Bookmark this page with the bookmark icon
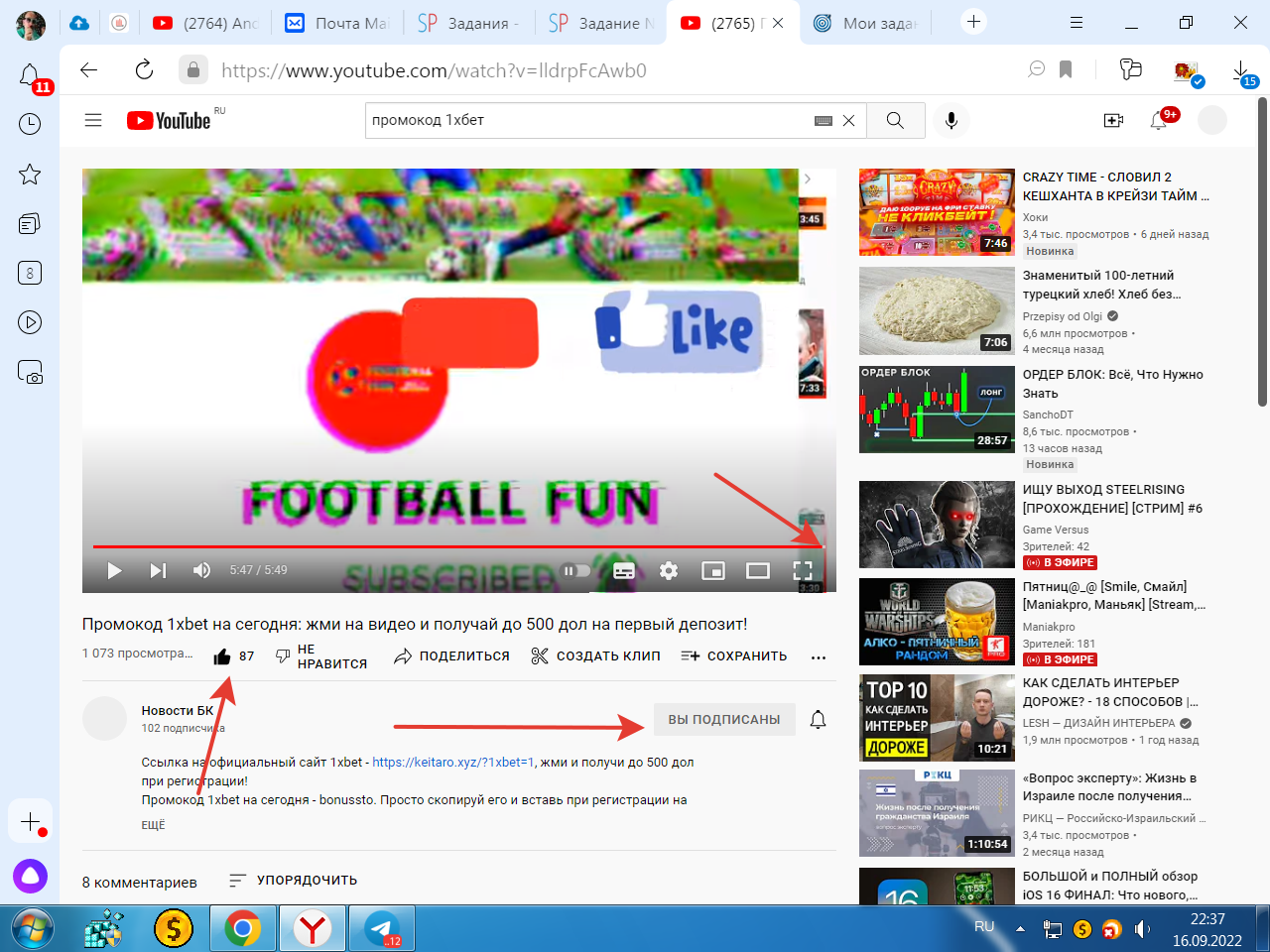Viewport: 1270px width, 952px height. coord(1066,69)
